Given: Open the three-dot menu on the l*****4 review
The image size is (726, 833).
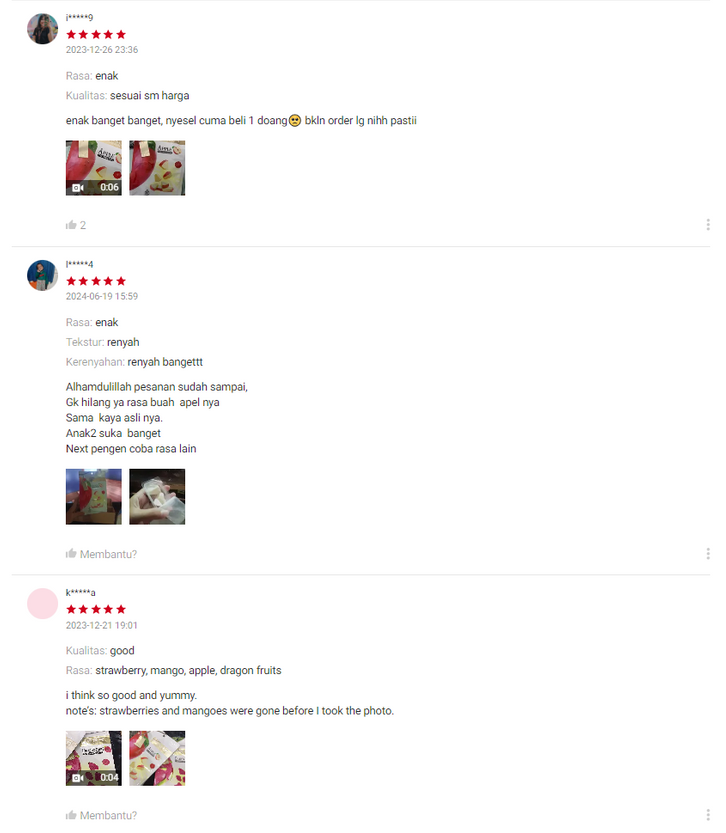Looking at the screenshot, I should coord(708,554).
